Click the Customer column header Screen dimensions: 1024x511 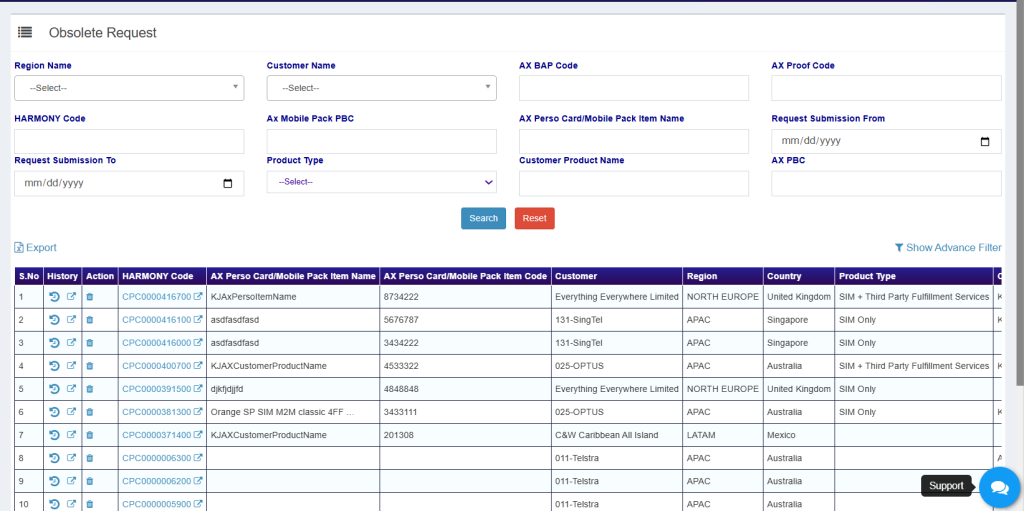pyautogui.click(x=575, y=276)
